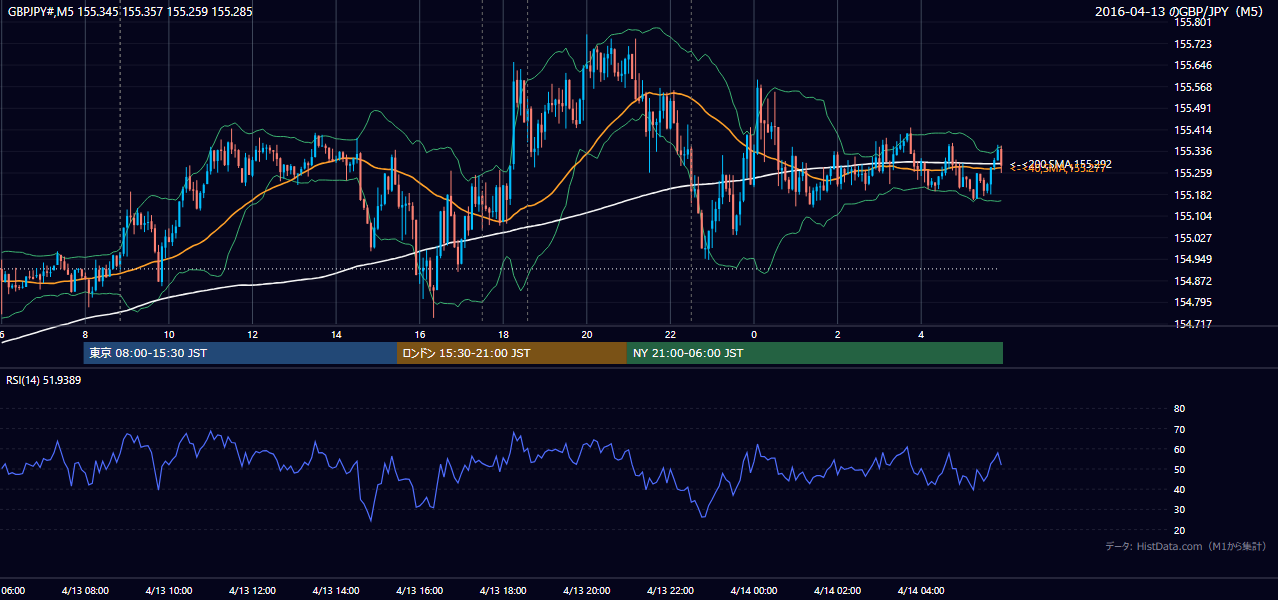The height and width of the screenshot is (600, 1278).
Task: Click price axis value 155.027
Action: [x=1193, y=238]
